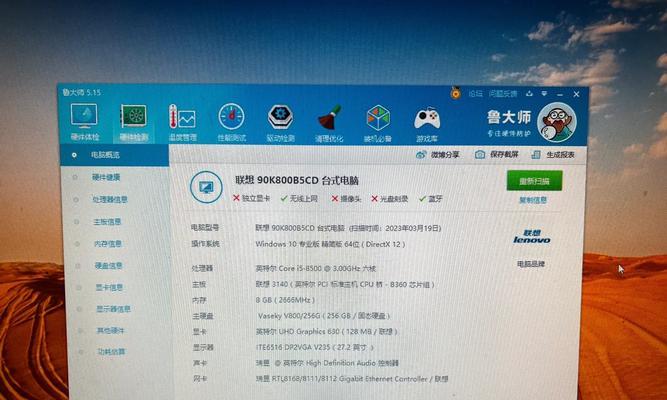Click the gold medal icon in title bar

[456, 92]
